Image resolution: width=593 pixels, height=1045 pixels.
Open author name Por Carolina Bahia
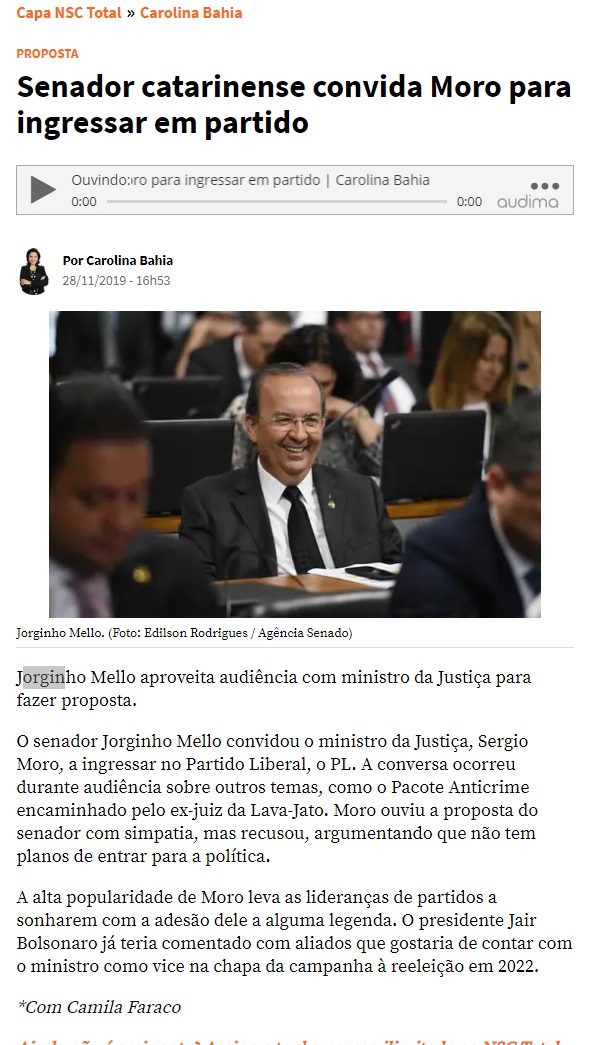pyautogui.click(x=118, y=260)
